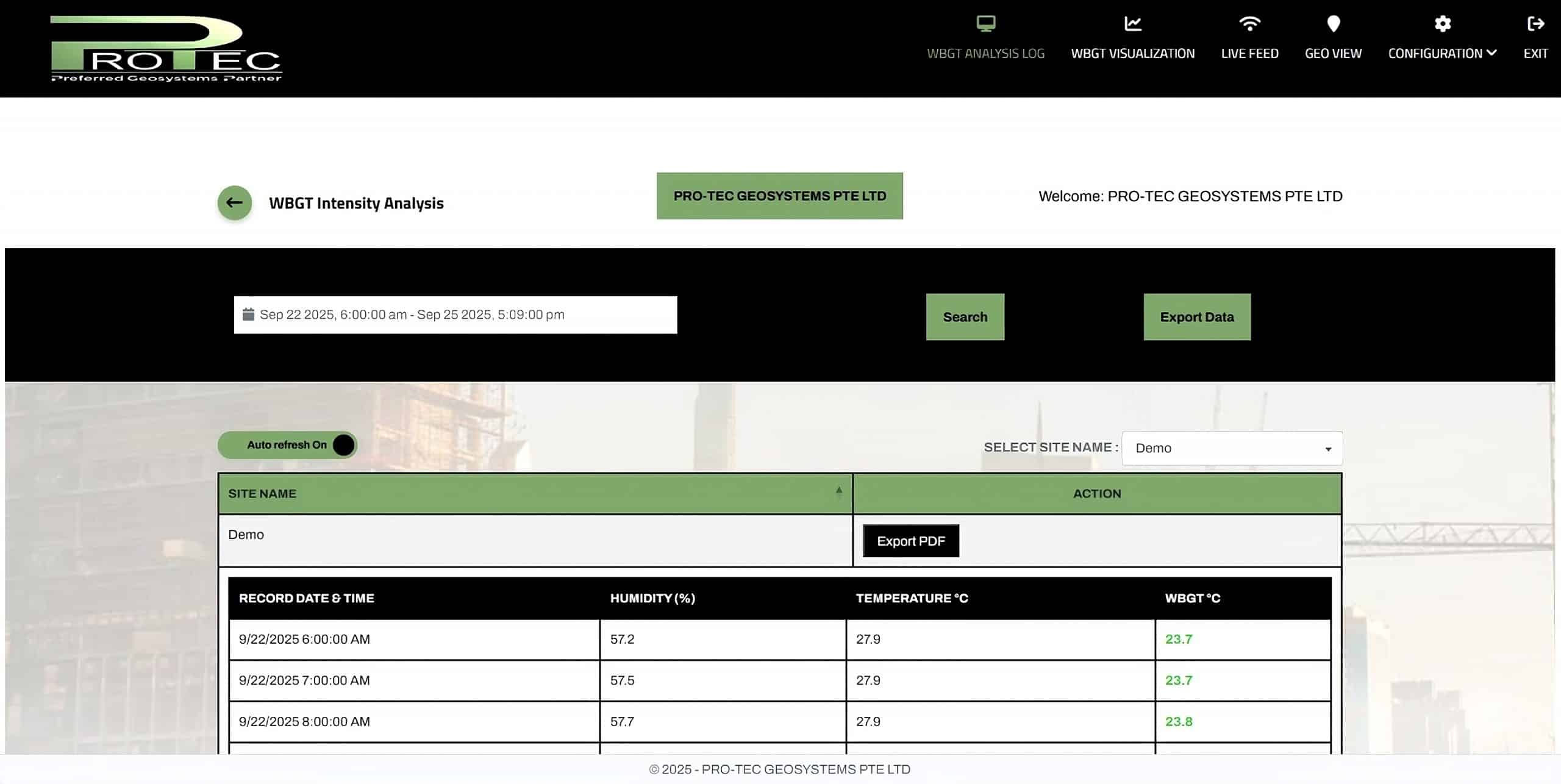Go to the LIVE FEED menu item
The image size is (1561, 784).
pos(1249,54)
